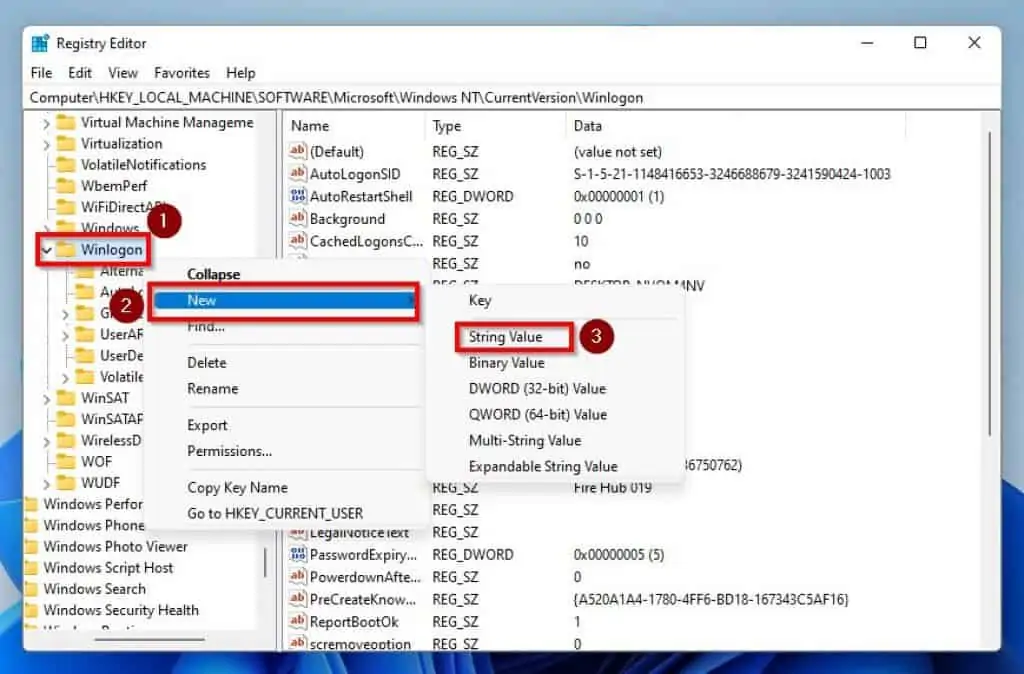Select the (Default) value string icon
The height and width of the screenshot is (674, 1024).
[297, 152]
